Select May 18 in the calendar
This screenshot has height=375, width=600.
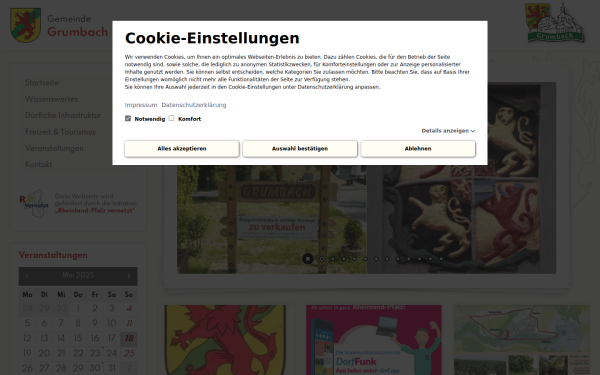click(129, 338)
